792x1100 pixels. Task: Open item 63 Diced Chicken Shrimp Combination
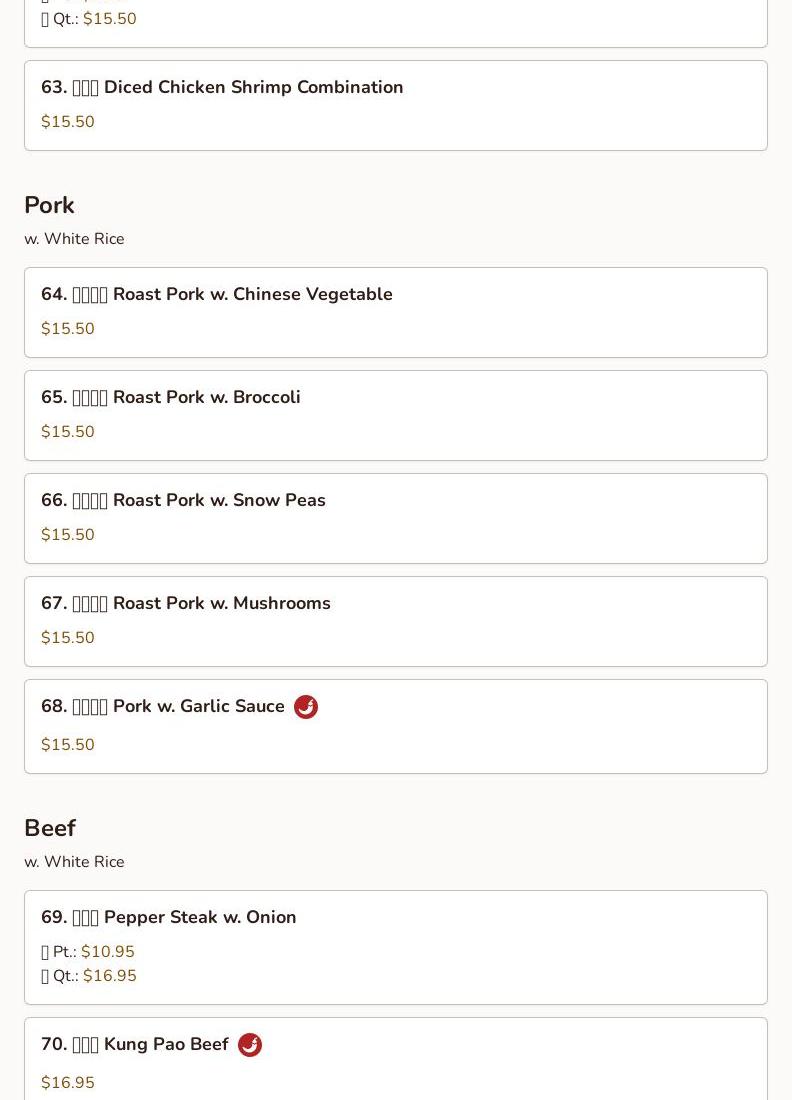[396, 105]
